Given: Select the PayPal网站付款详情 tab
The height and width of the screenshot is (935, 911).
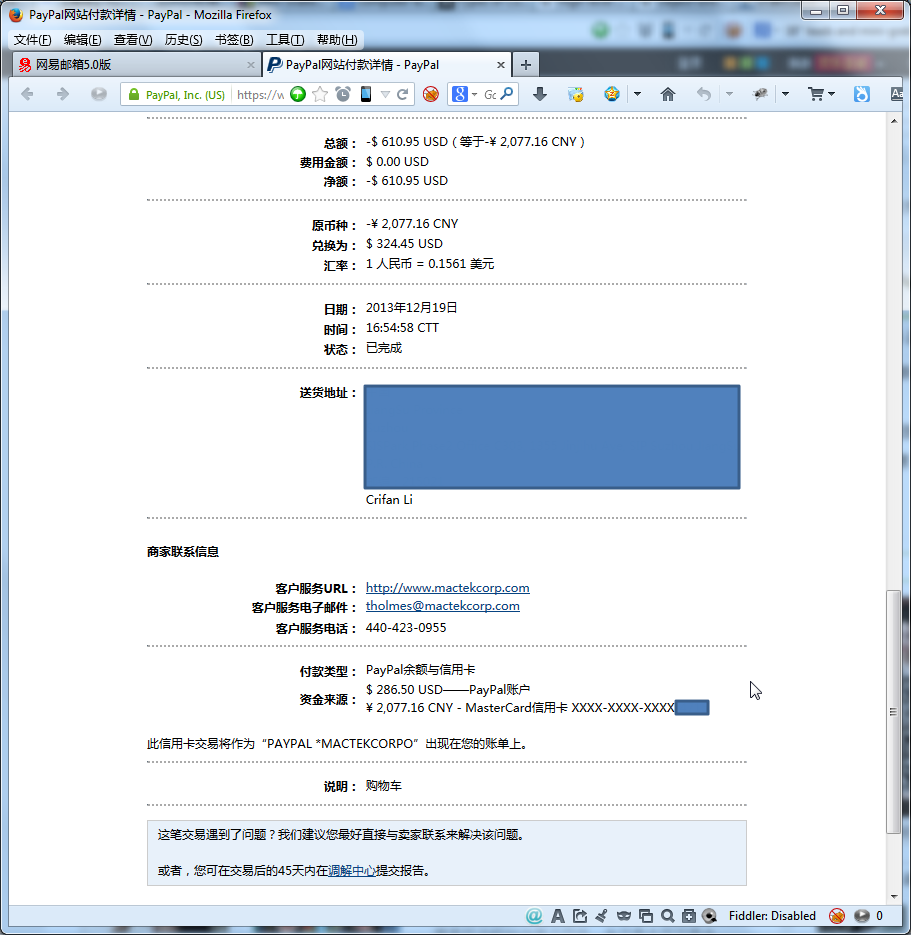Looking at the screenshot, I should click(x=386, y=64).
